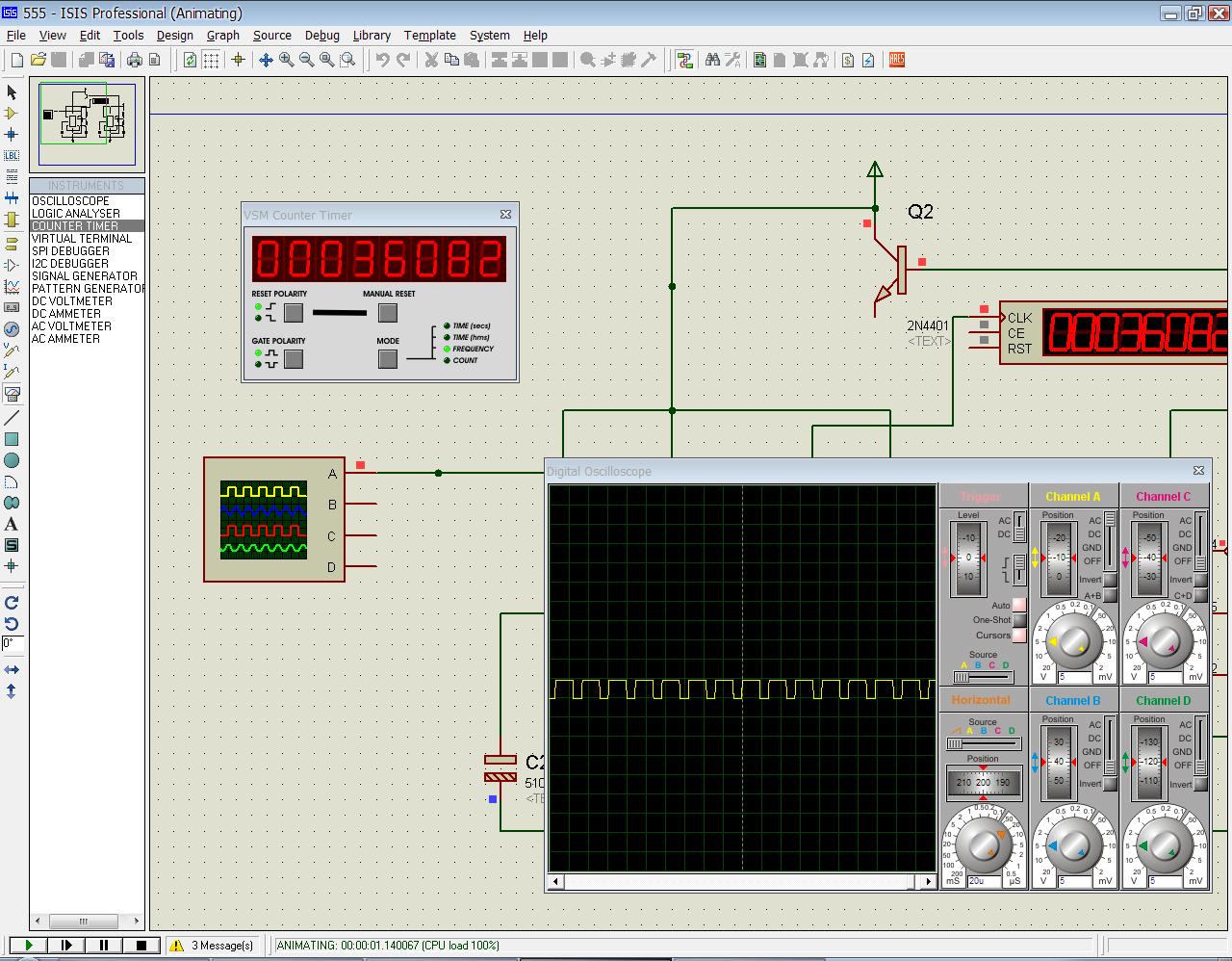
Task: Click the Rotate Clockwise icon
Action: pyautogui.click(x=12, y=603)
